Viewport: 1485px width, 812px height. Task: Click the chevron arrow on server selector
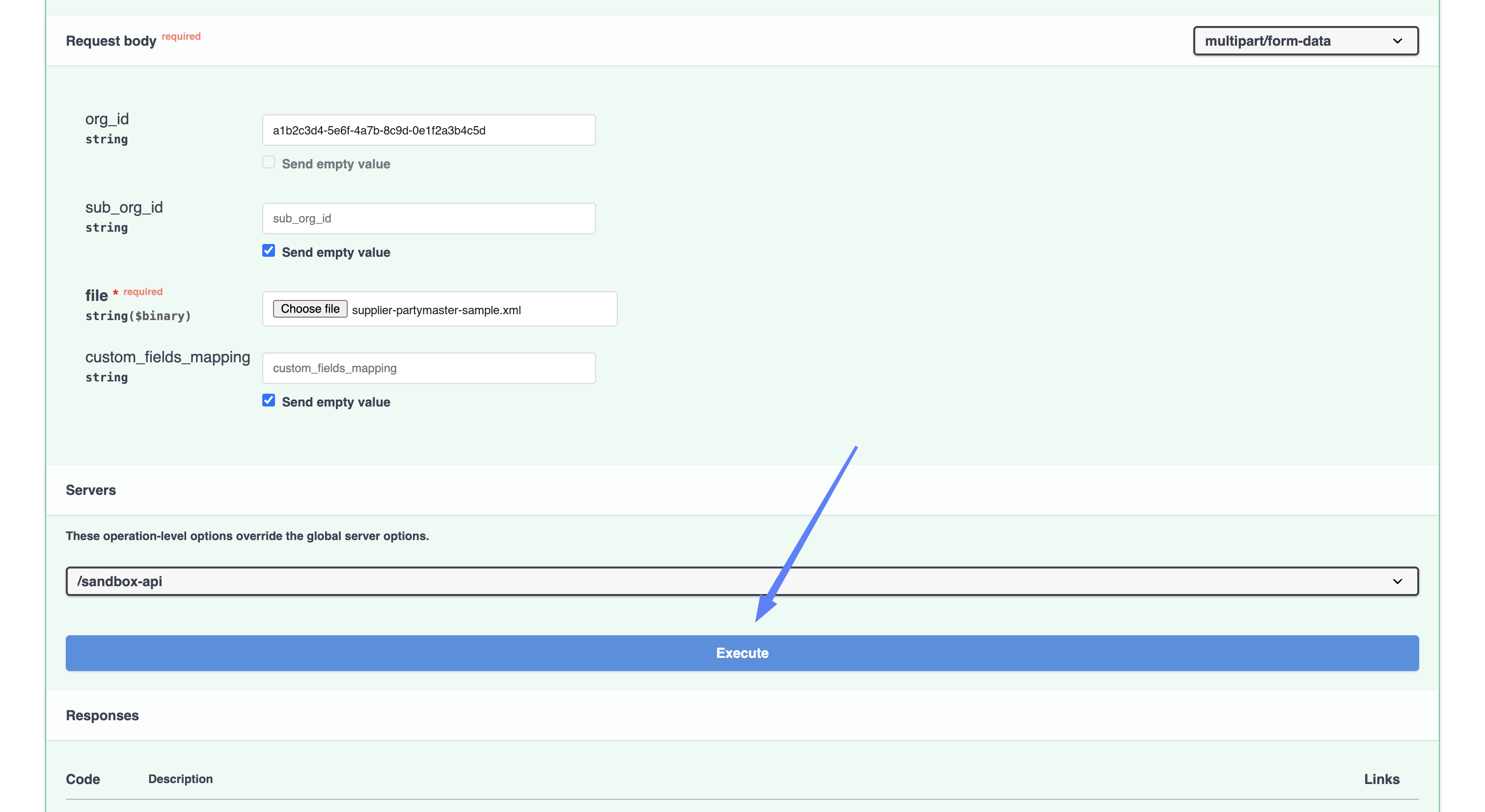pyautogui.click(x=1398, y=581)
